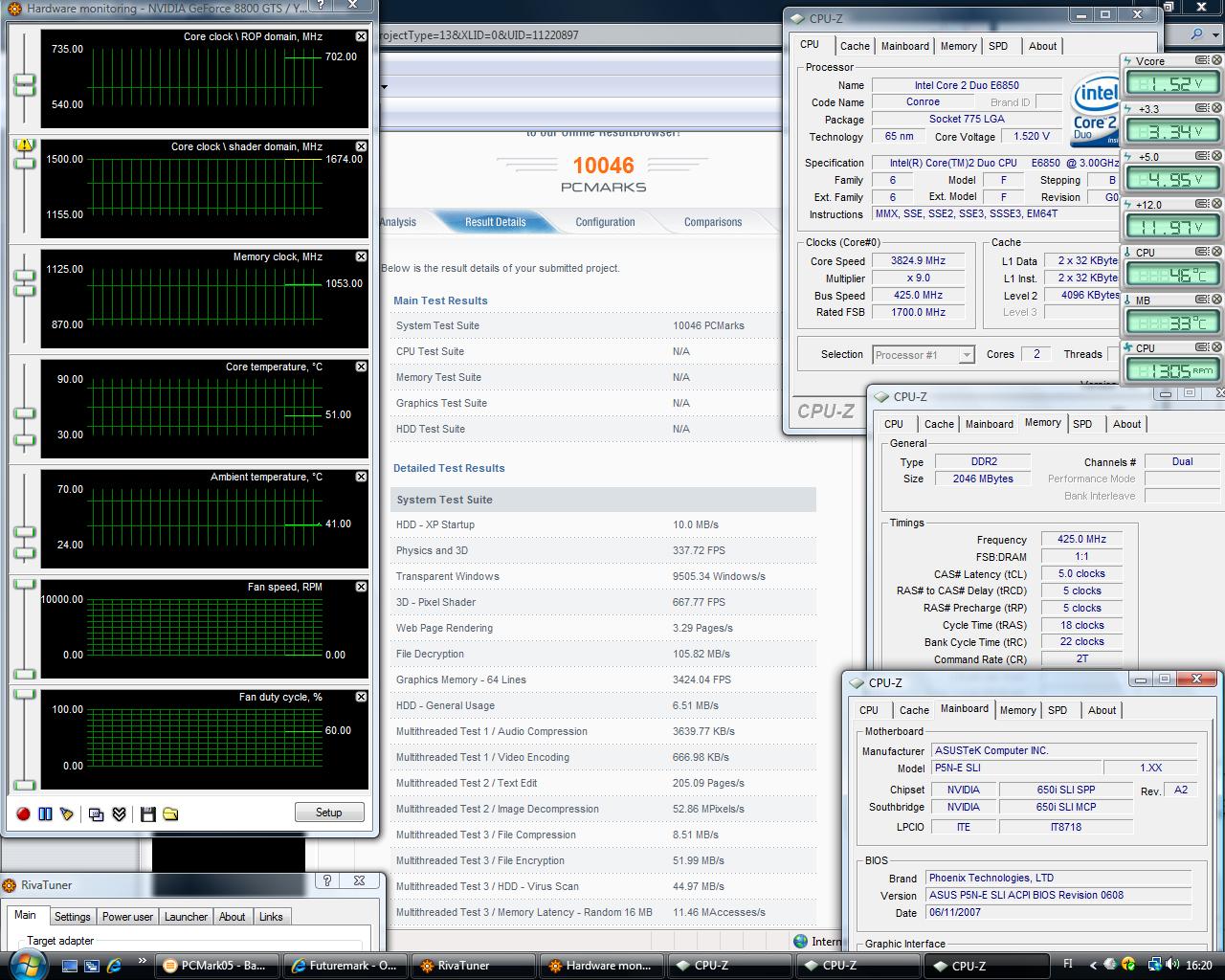Close the Fan speed RPM graph

[361, 587]
